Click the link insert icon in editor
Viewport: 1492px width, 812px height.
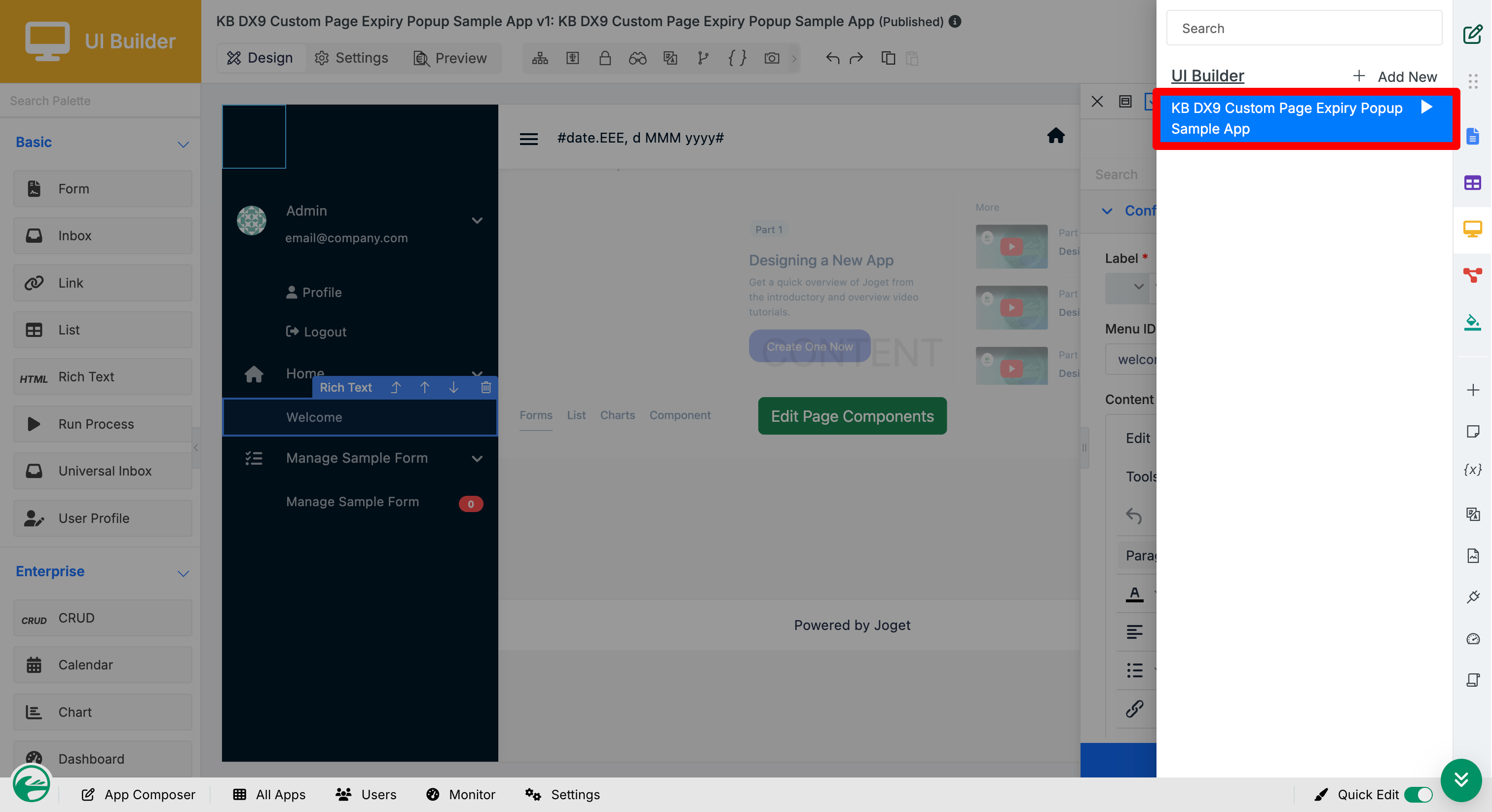click(x=1134, y=709)
